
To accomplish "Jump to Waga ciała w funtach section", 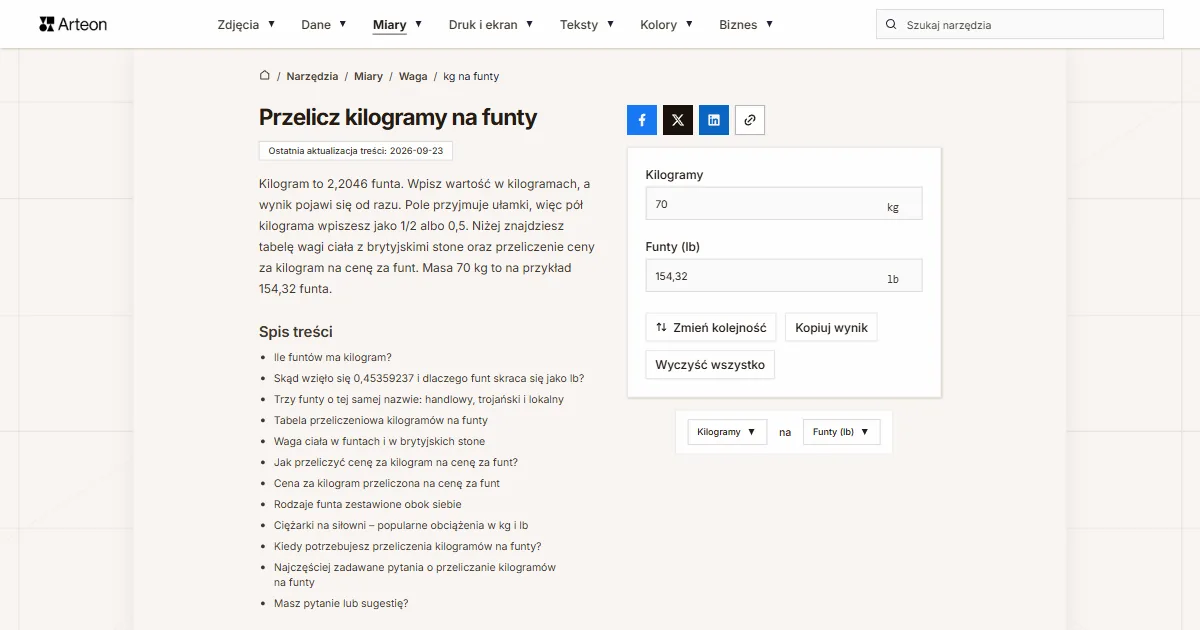I will (379, 441).
